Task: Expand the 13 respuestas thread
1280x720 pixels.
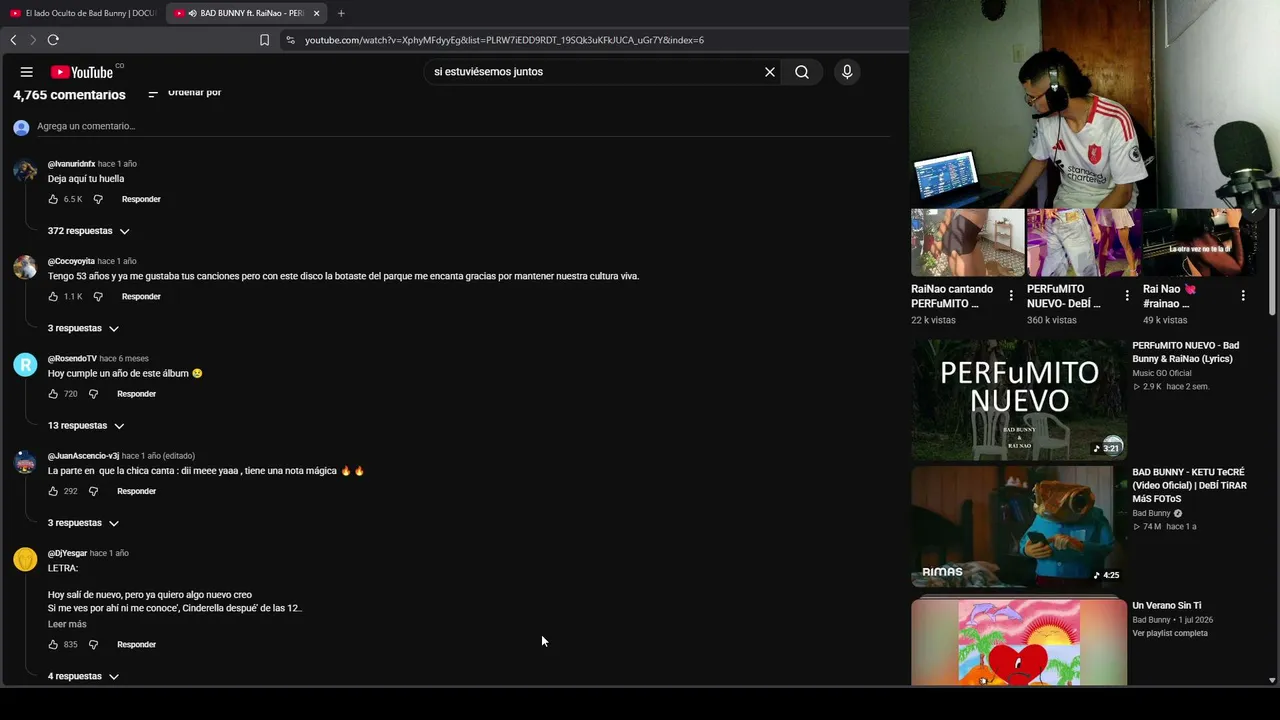Action: coord(86,426)
